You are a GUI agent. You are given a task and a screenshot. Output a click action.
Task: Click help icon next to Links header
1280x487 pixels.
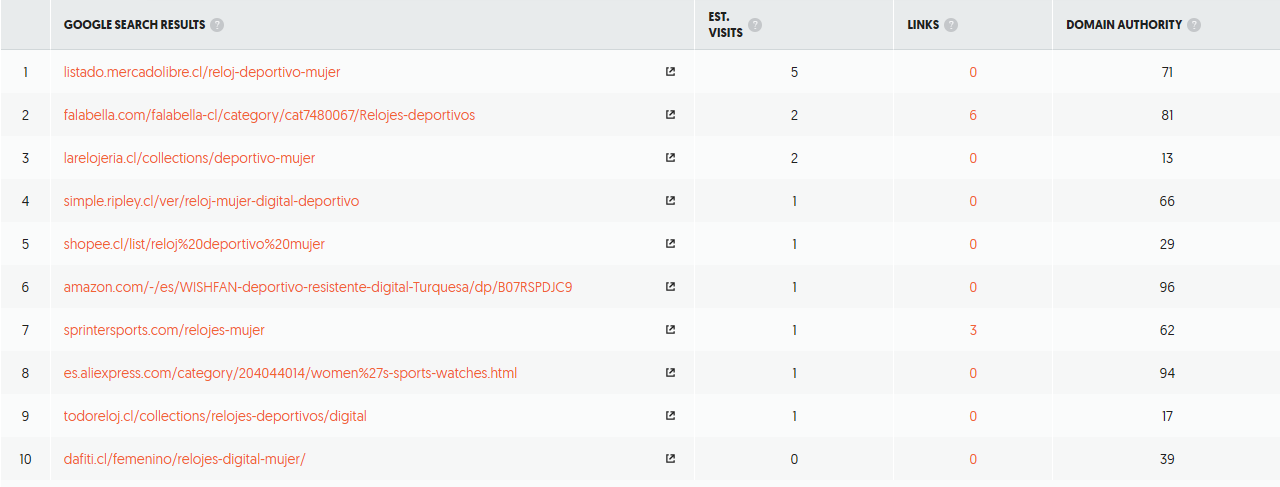pos(951,25)
